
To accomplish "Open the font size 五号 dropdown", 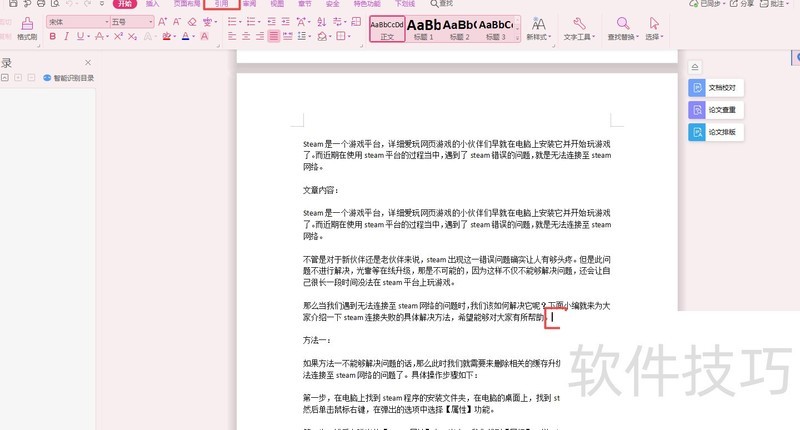I will click(151, 22).
